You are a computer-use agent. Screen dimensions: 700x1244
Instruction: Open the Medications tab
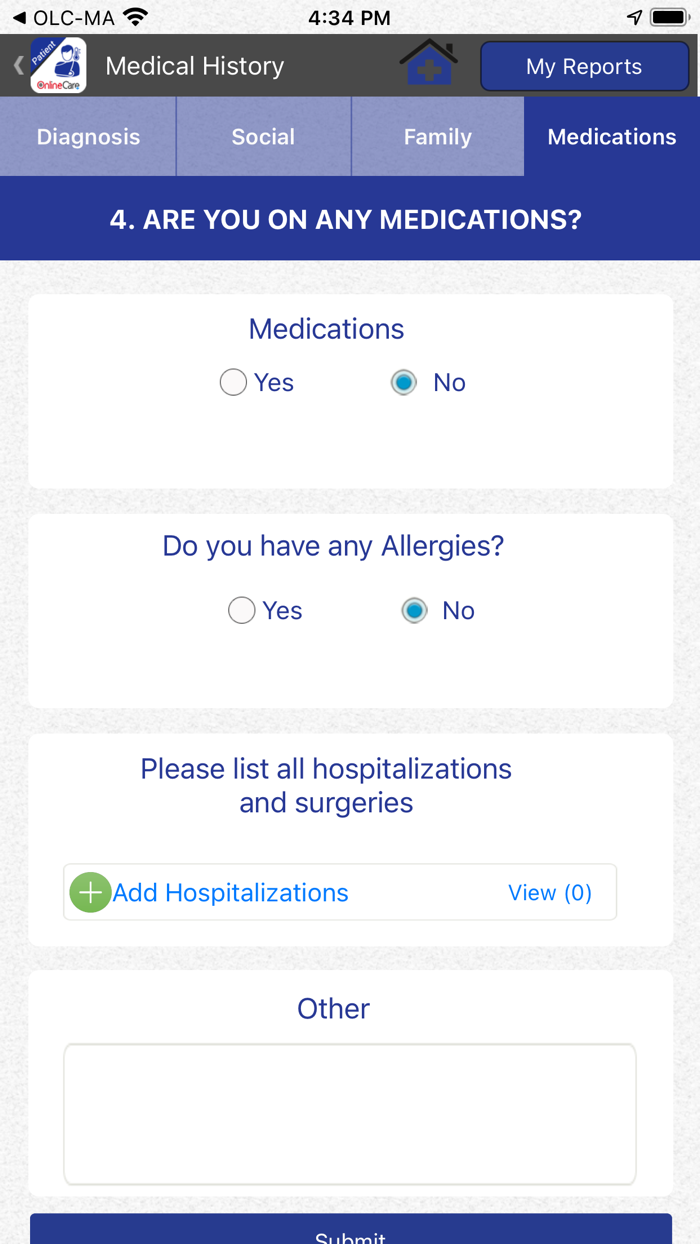tap(612, 136)
